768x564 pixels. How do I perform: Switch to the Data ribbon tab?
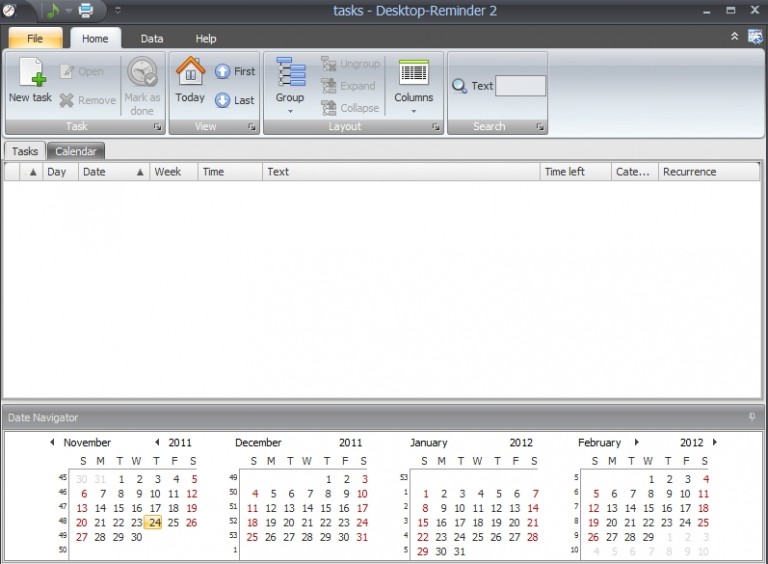coord(152,38)
